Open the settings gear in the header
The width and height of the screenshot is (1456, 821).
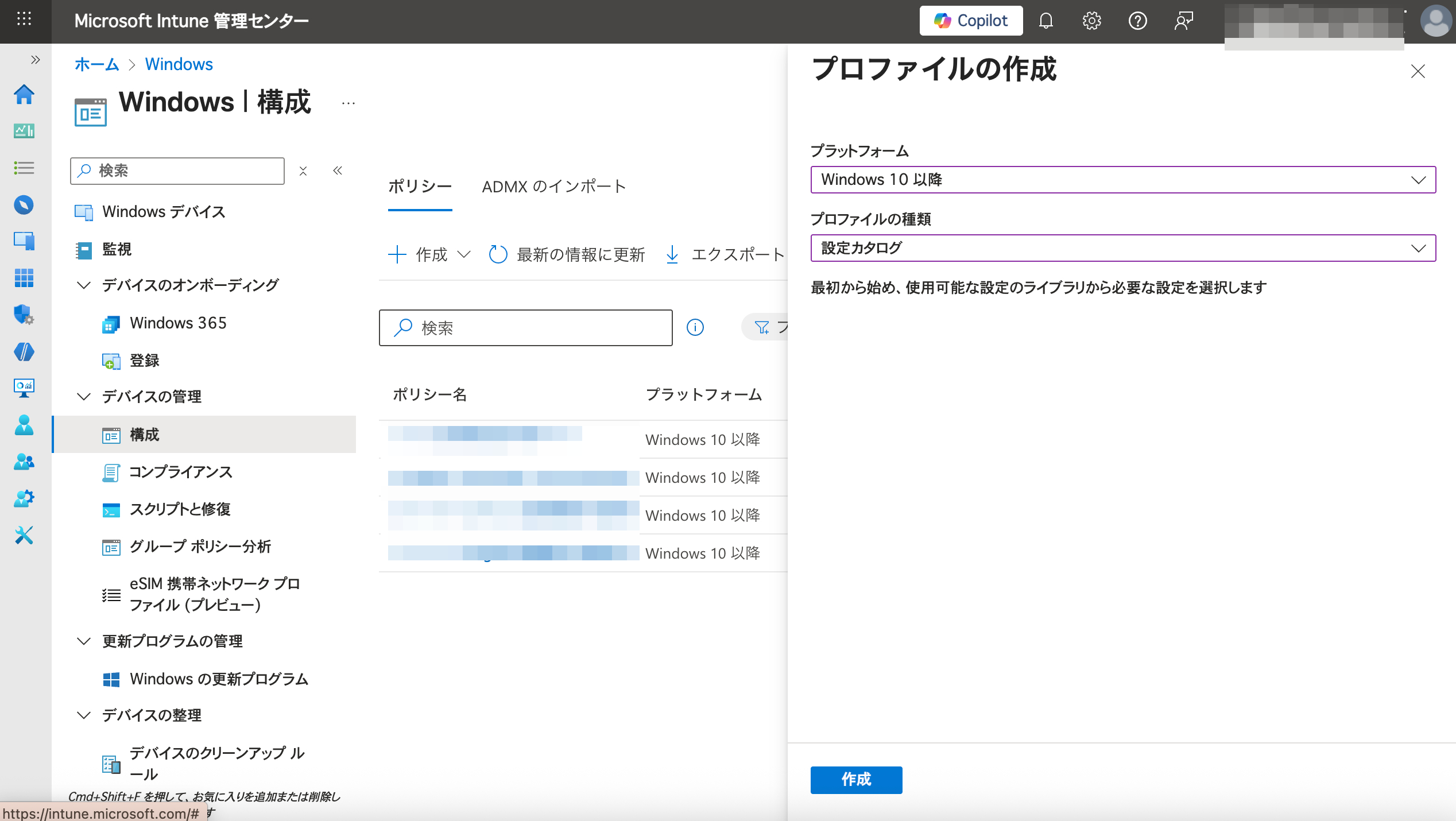[1091, 21]
